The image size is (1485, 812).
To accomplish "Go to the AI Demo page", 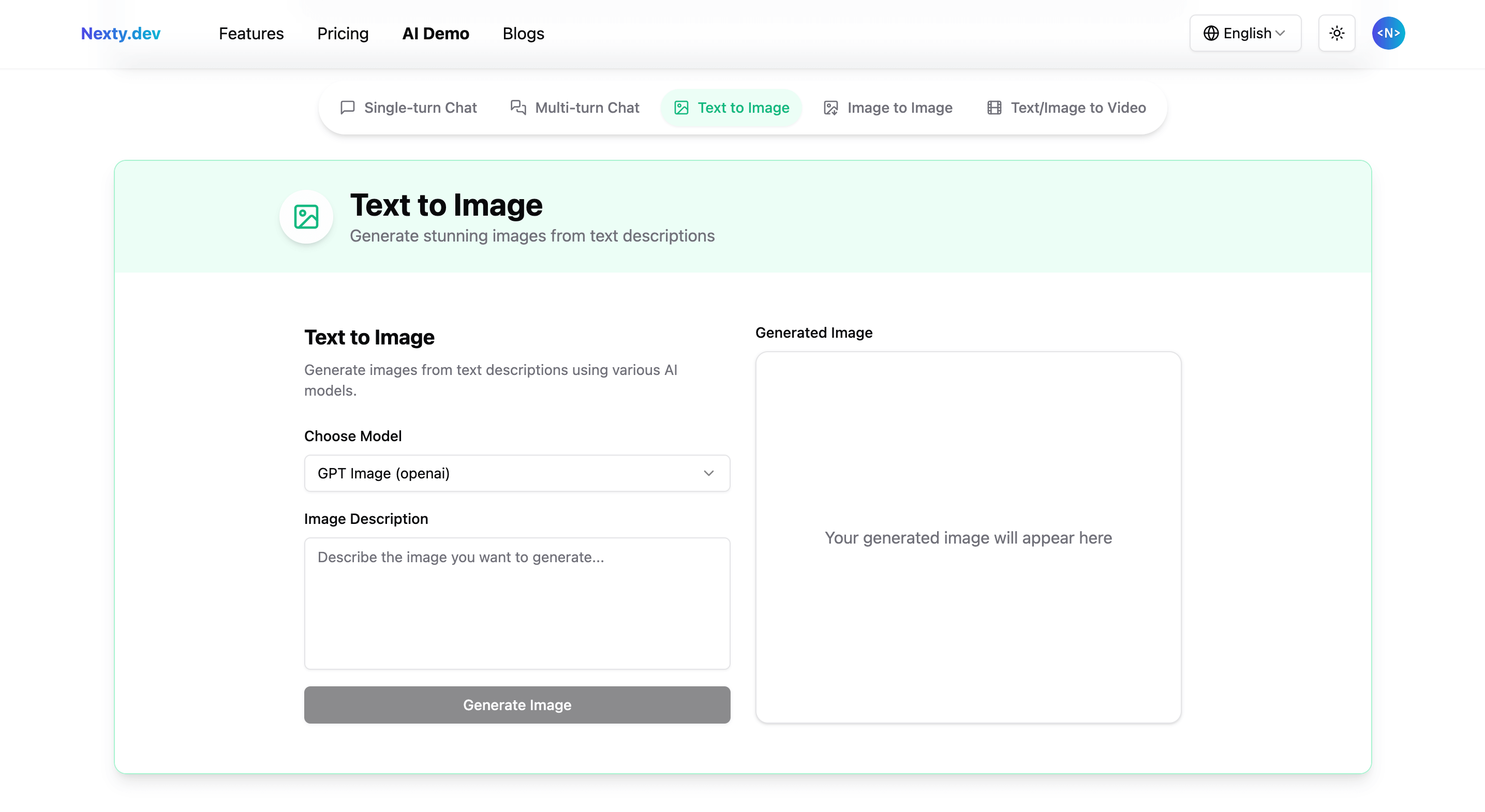I will coord(436,34).
